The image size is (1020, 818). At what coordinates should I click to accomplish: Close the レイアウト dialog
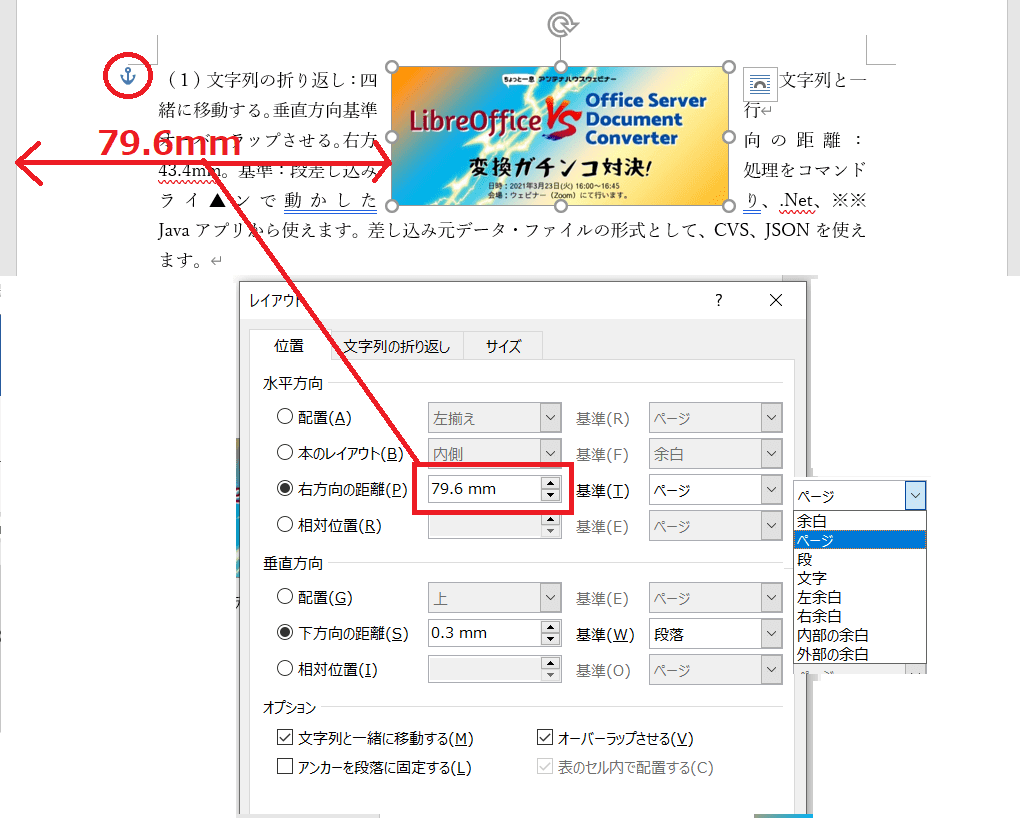[x=776, y=300]
